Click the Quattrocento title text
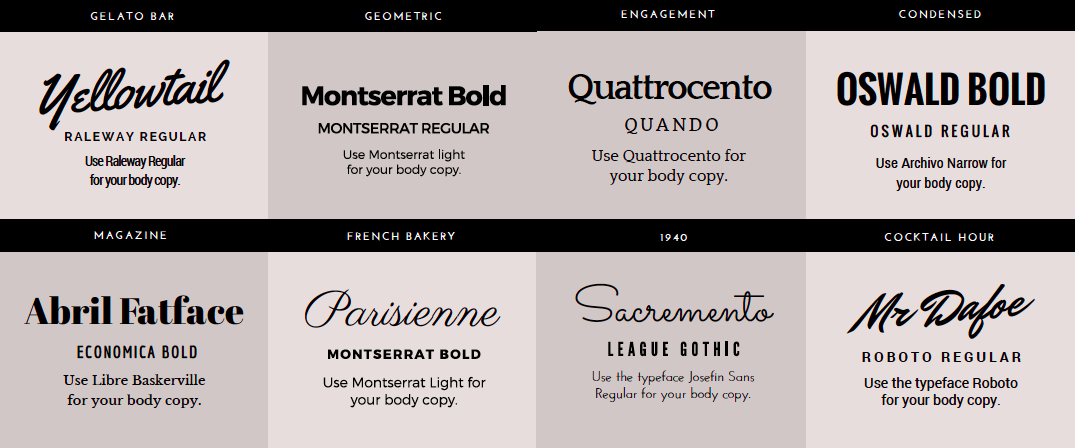The height and width of the screenshot is (448, 1075). click(x=670, y=89)
